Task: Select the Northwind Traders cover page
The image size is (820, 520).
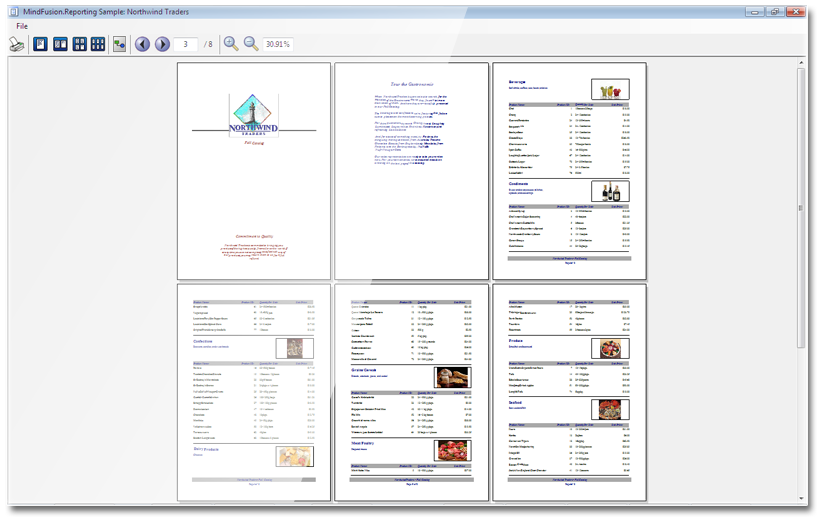Action: [x=254, y=171]
